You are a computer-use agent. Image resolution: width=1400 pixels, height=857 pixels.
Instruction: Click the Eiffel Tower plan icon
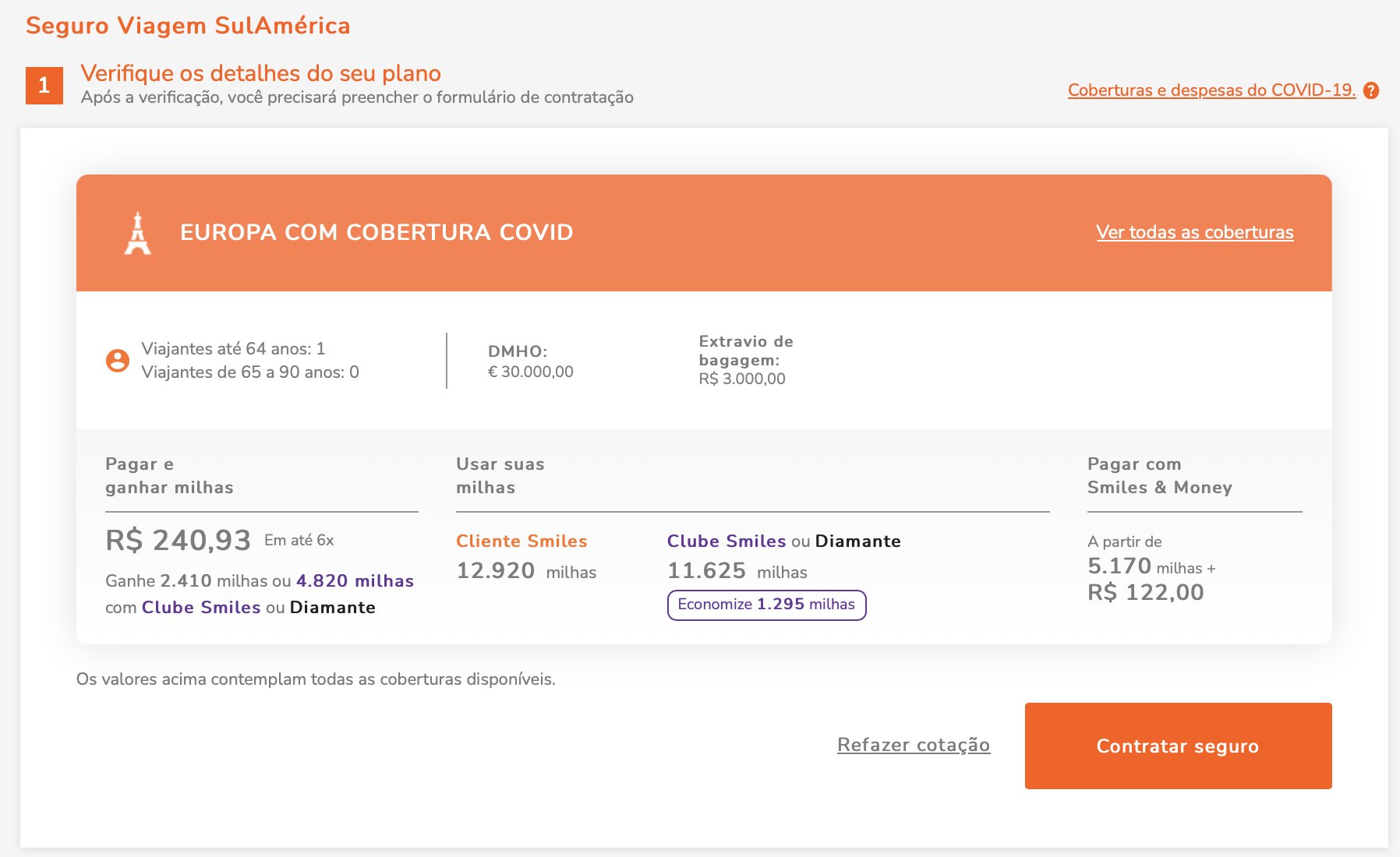click(x=138, y=233)
